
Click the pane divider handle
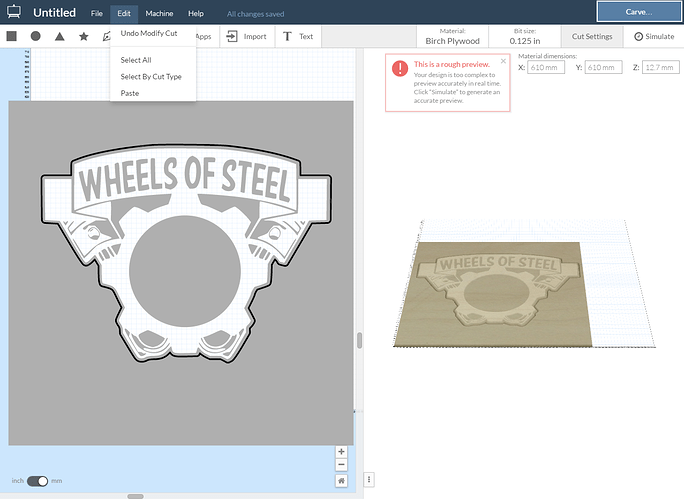[x=359, y=340]
